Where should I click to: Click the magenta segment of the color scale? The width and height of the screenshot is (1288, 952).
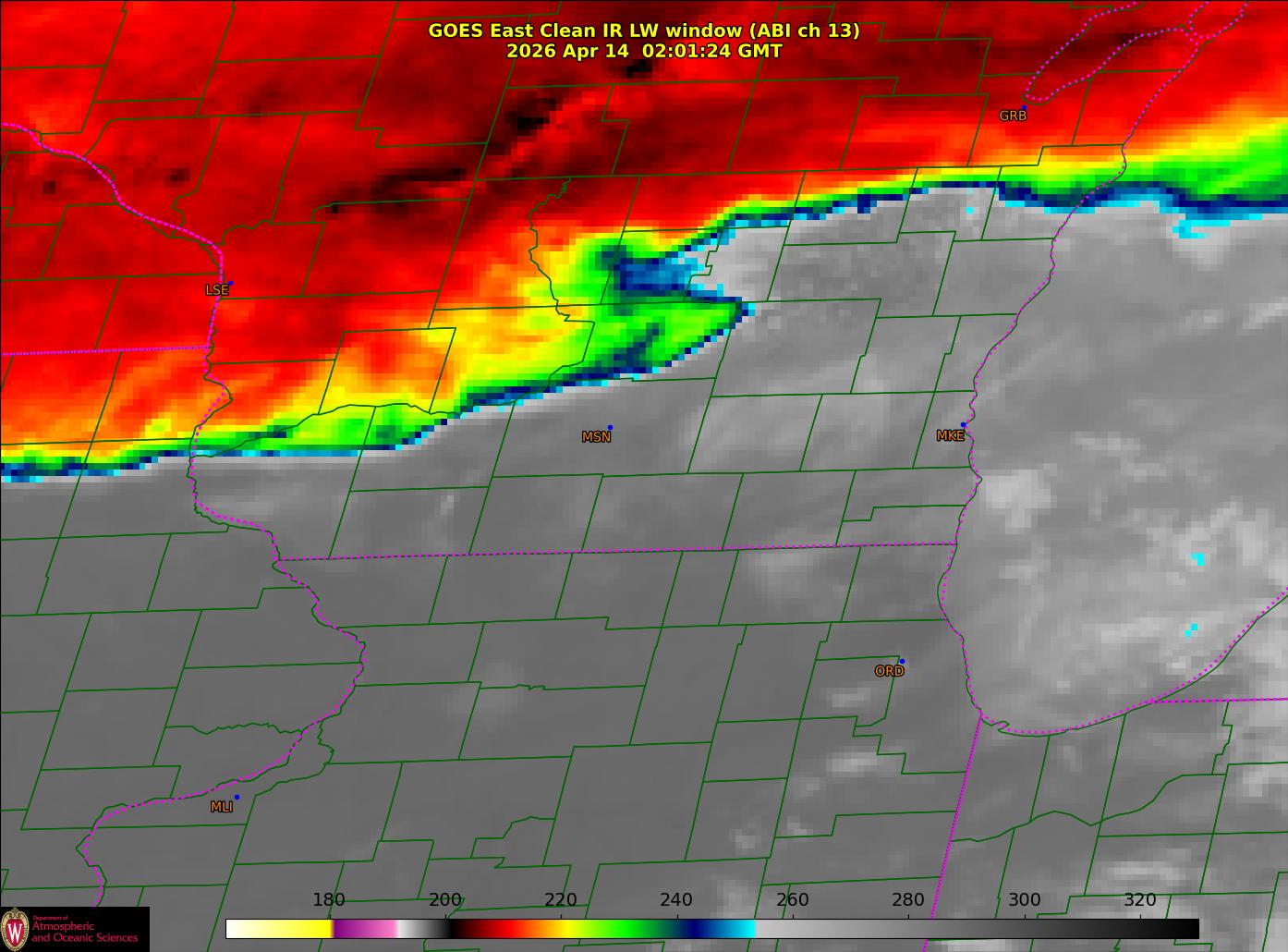pos(364,928)
